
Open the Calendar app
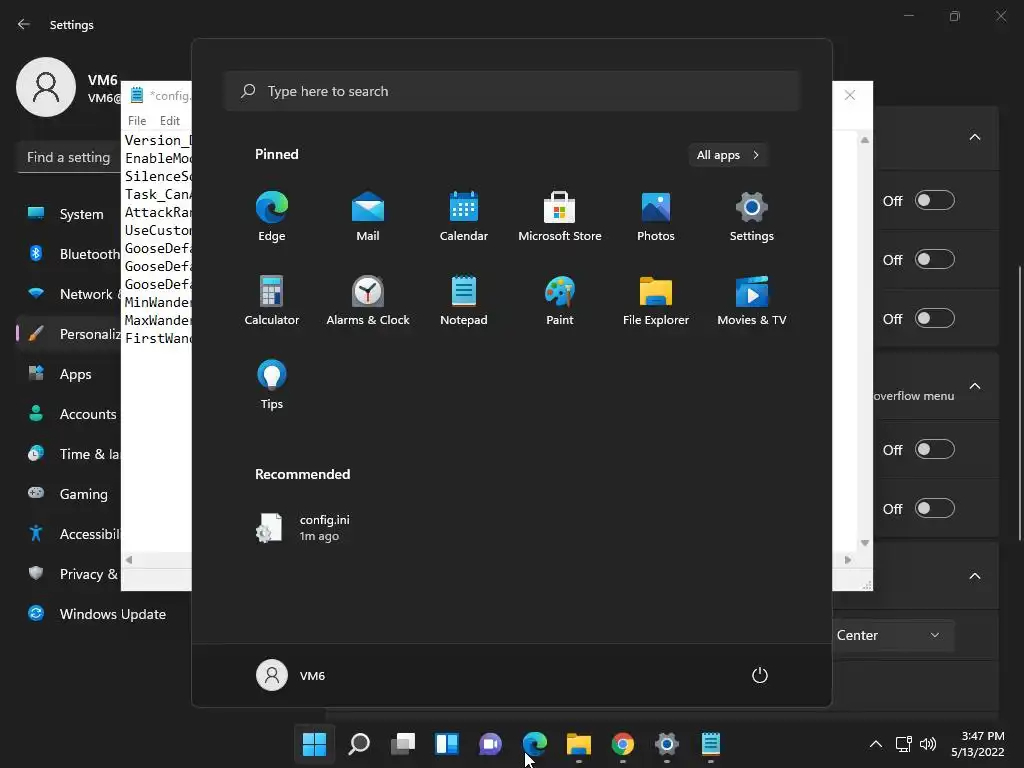[464, 216]
